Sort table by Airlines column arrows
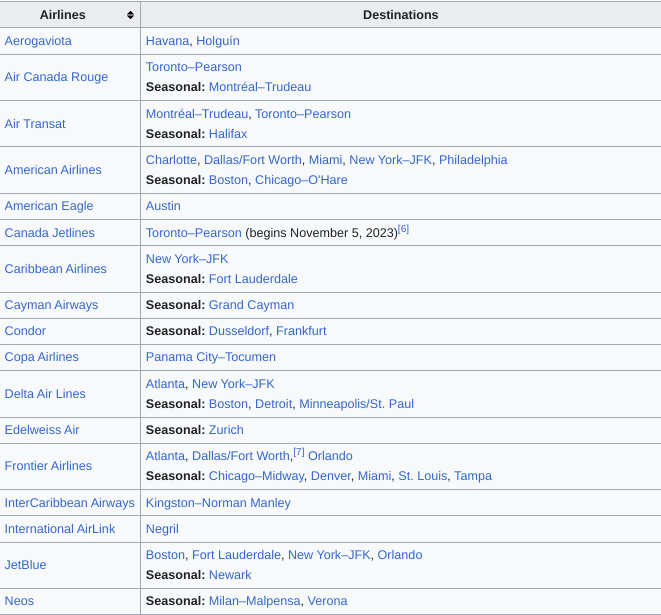The height and width of the screenshot is (615, 661). (x=130, y=15)
